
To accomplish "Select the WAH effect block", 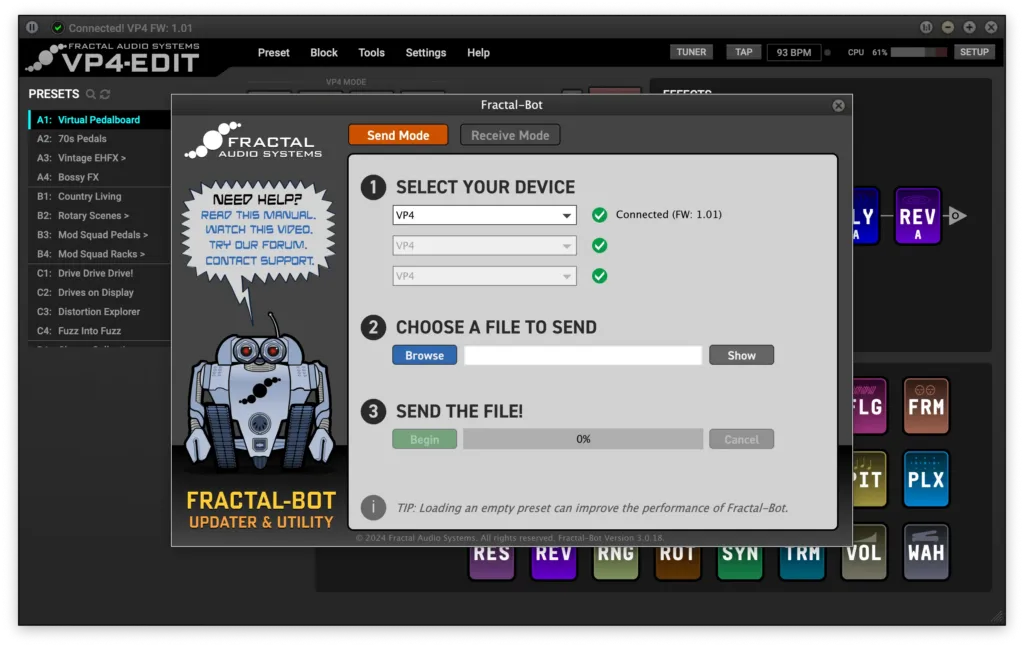I will [925, 552].
